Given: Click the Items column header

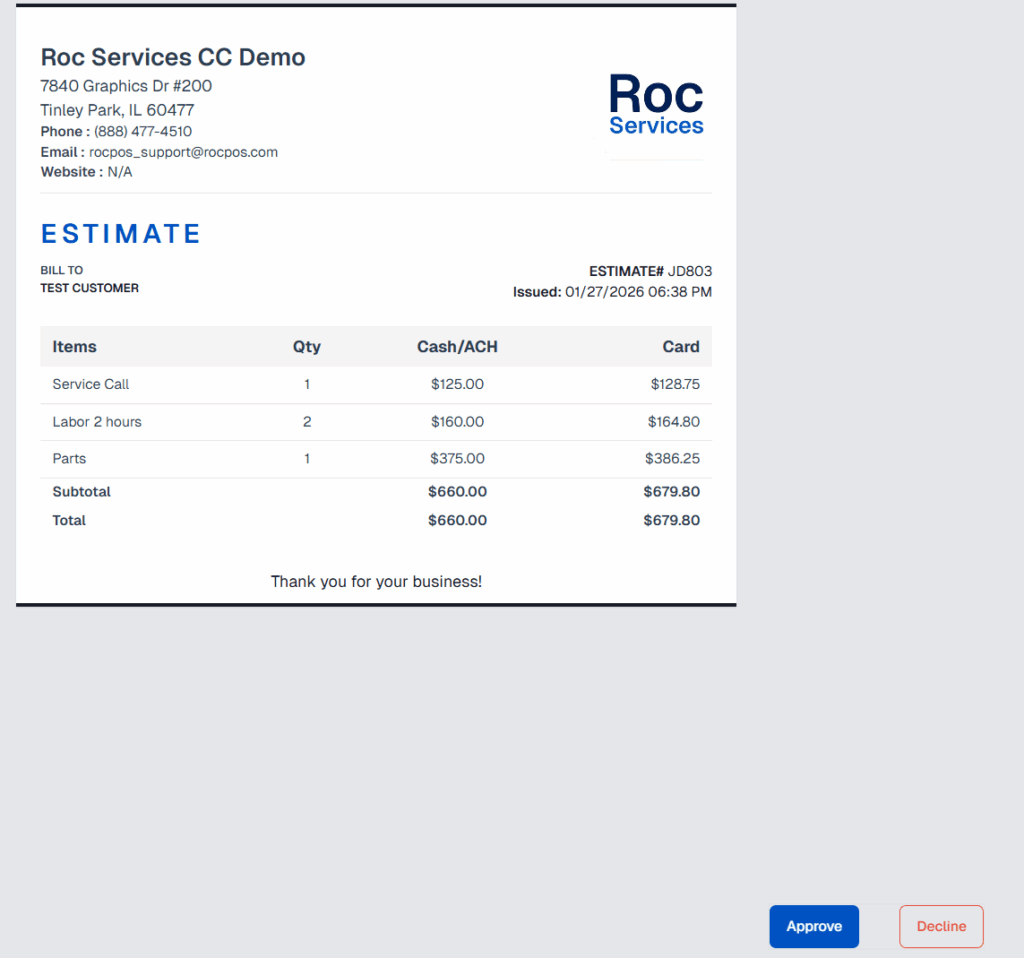Looking at the screenshot, I should click(75, 347).
